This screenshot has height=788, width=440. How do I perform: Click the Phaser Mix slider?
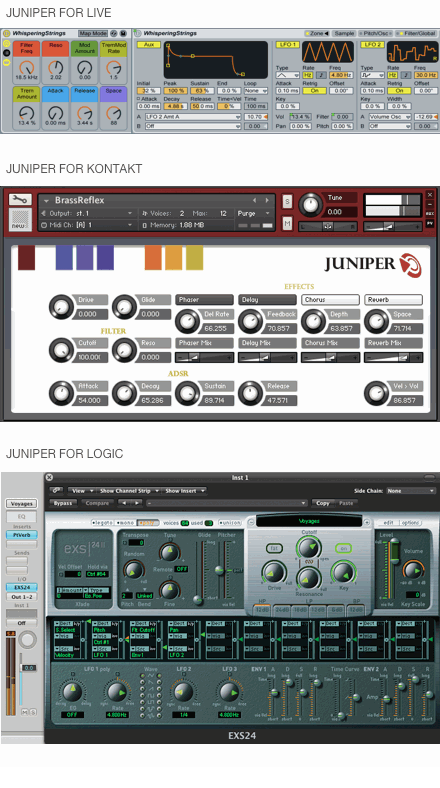click(204, 357)
